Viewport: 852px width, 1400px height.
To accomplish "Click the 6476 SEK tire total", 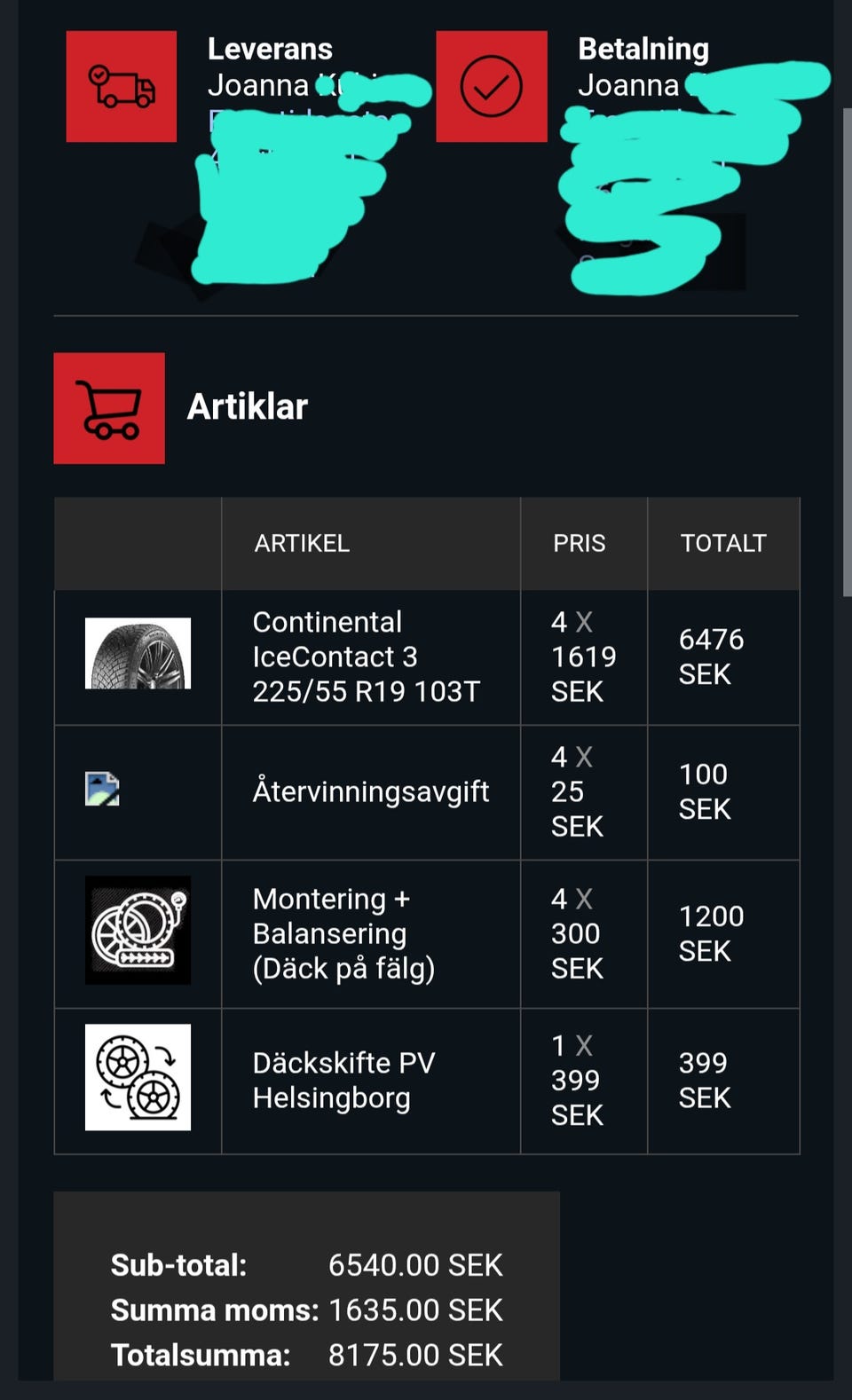I will click(711, 657).
